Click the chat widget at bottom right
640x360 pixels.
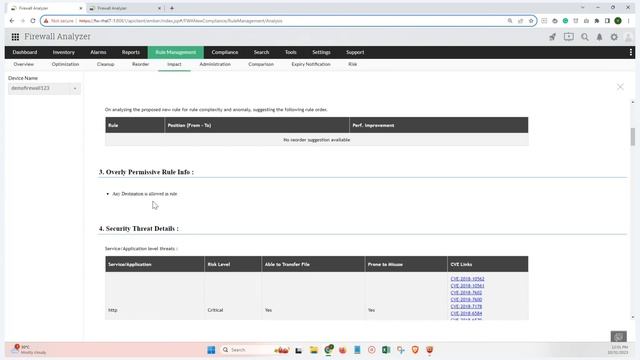click(x=618, y=337)
